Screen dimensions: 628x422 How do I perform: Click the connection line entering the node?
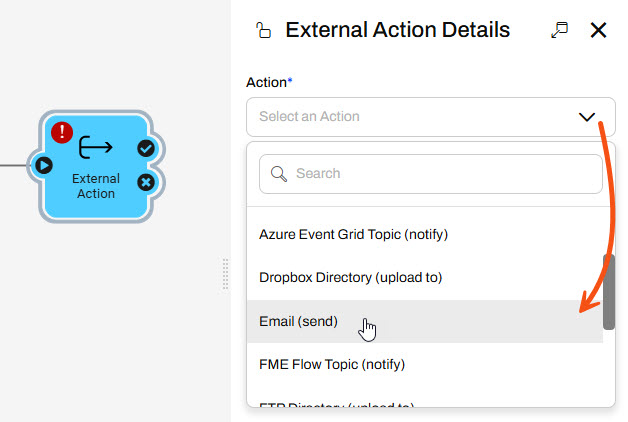pos(15,165)
